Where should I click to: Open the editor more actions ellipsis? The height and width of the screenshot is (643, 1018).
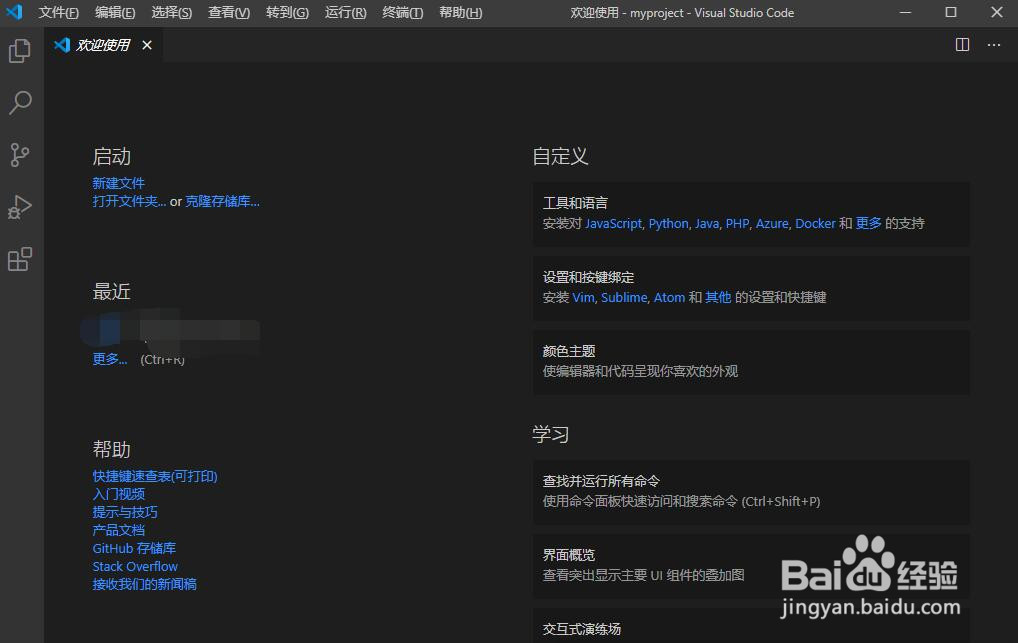pyautogui.click(x=993, y=45)
